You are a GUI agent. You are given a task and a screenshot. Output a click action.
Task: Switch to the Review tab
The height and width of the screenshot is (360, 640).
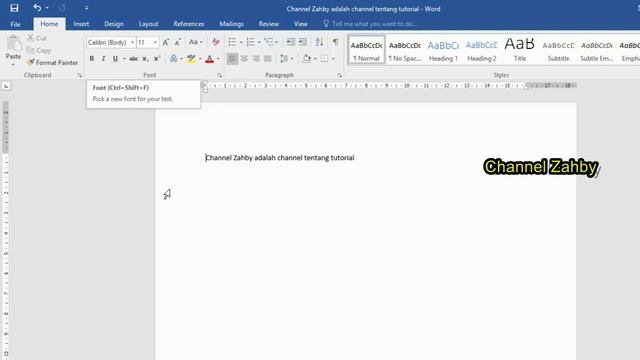click(269, 24)
